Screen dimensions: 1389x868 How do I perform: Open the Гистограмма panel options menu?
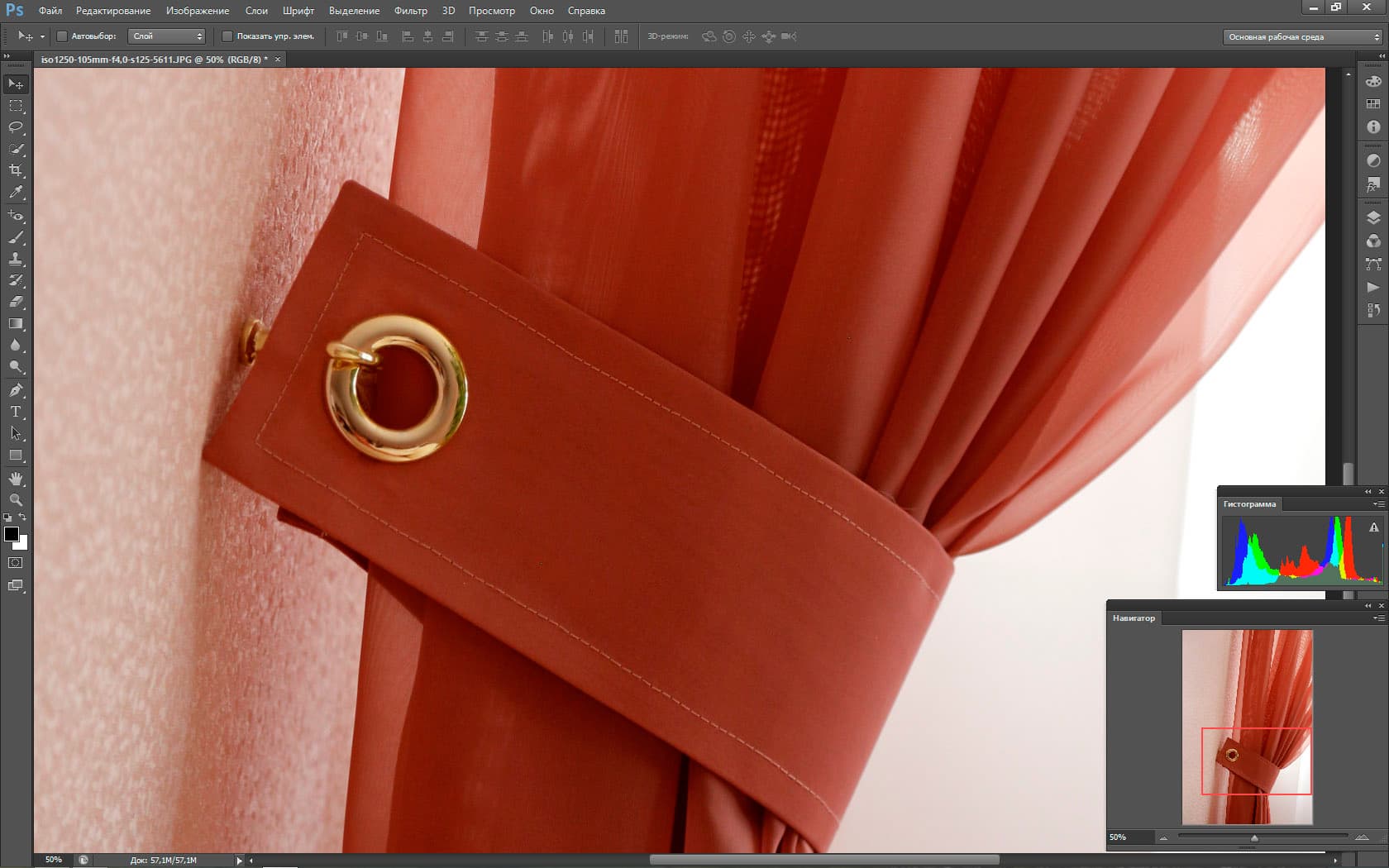click(x=1378, y=504)
